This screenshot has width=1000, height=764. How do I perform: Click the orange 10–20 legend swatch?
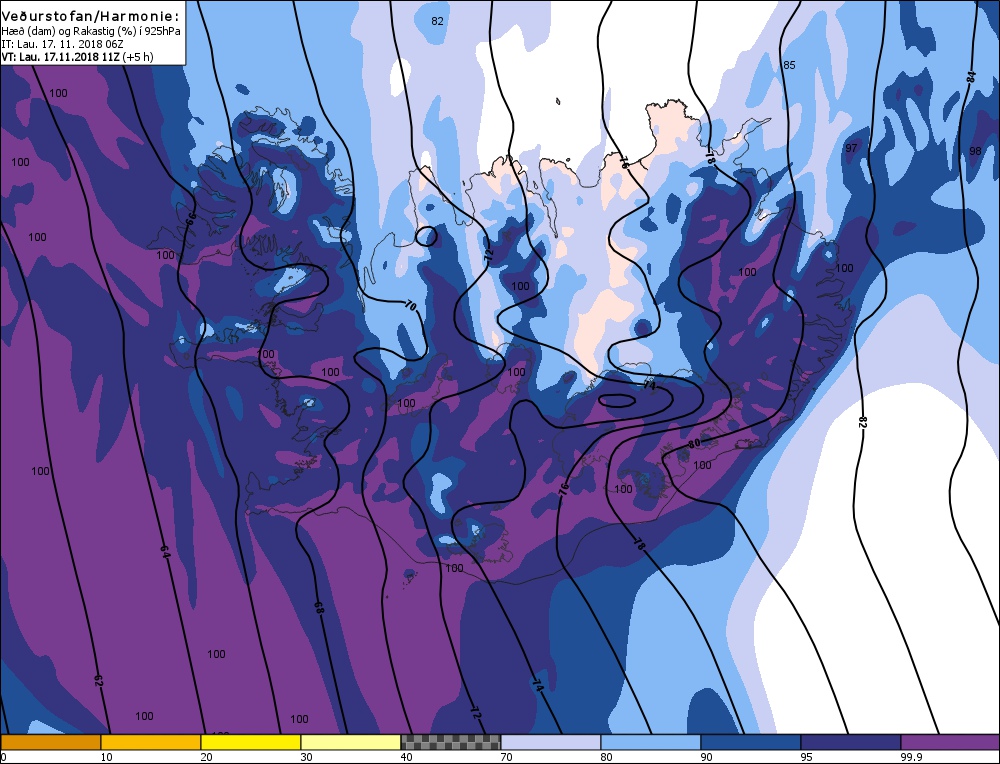151,742
